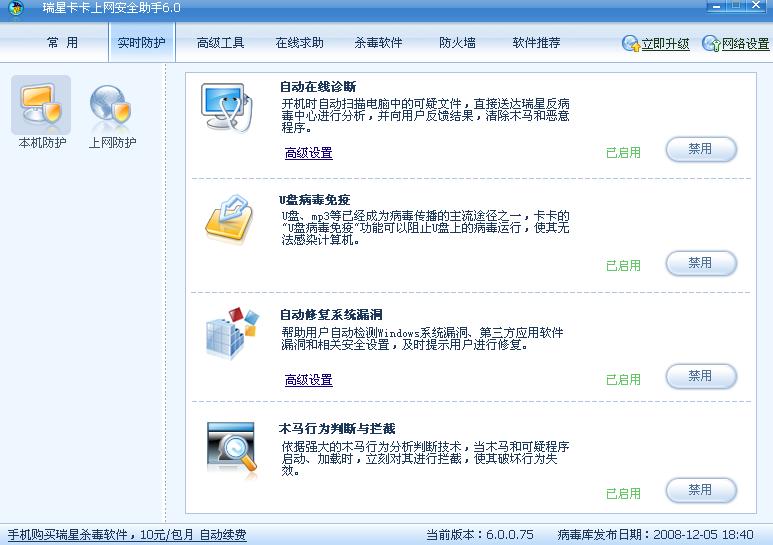Viewport: 773px width, 545px height.
Task: Click the 瑞星卡卡上网安全助手6.0 window title
Action: 111,8
